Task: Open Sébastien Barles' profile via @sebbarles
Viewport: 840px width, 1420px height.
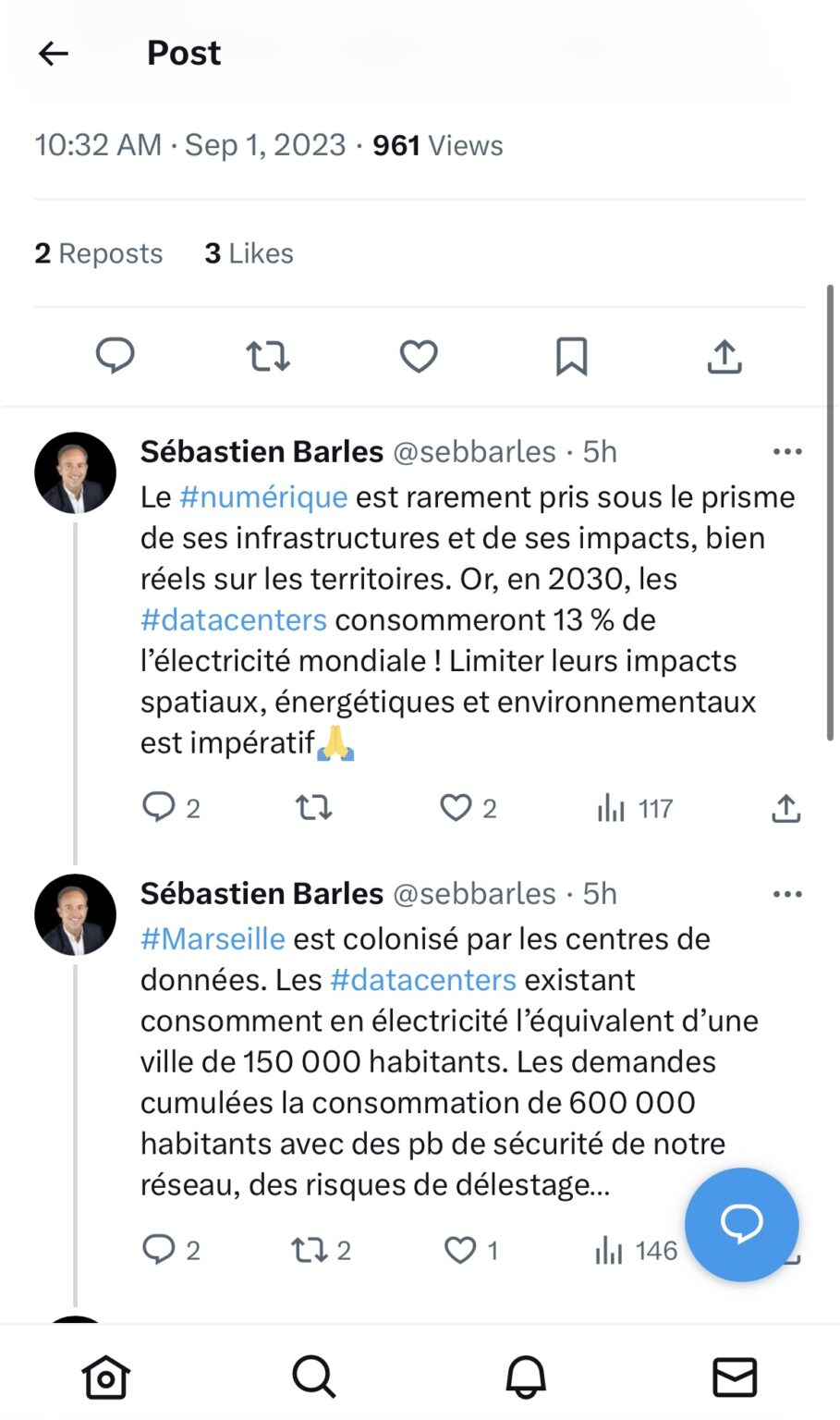Action: coord(471,452)
